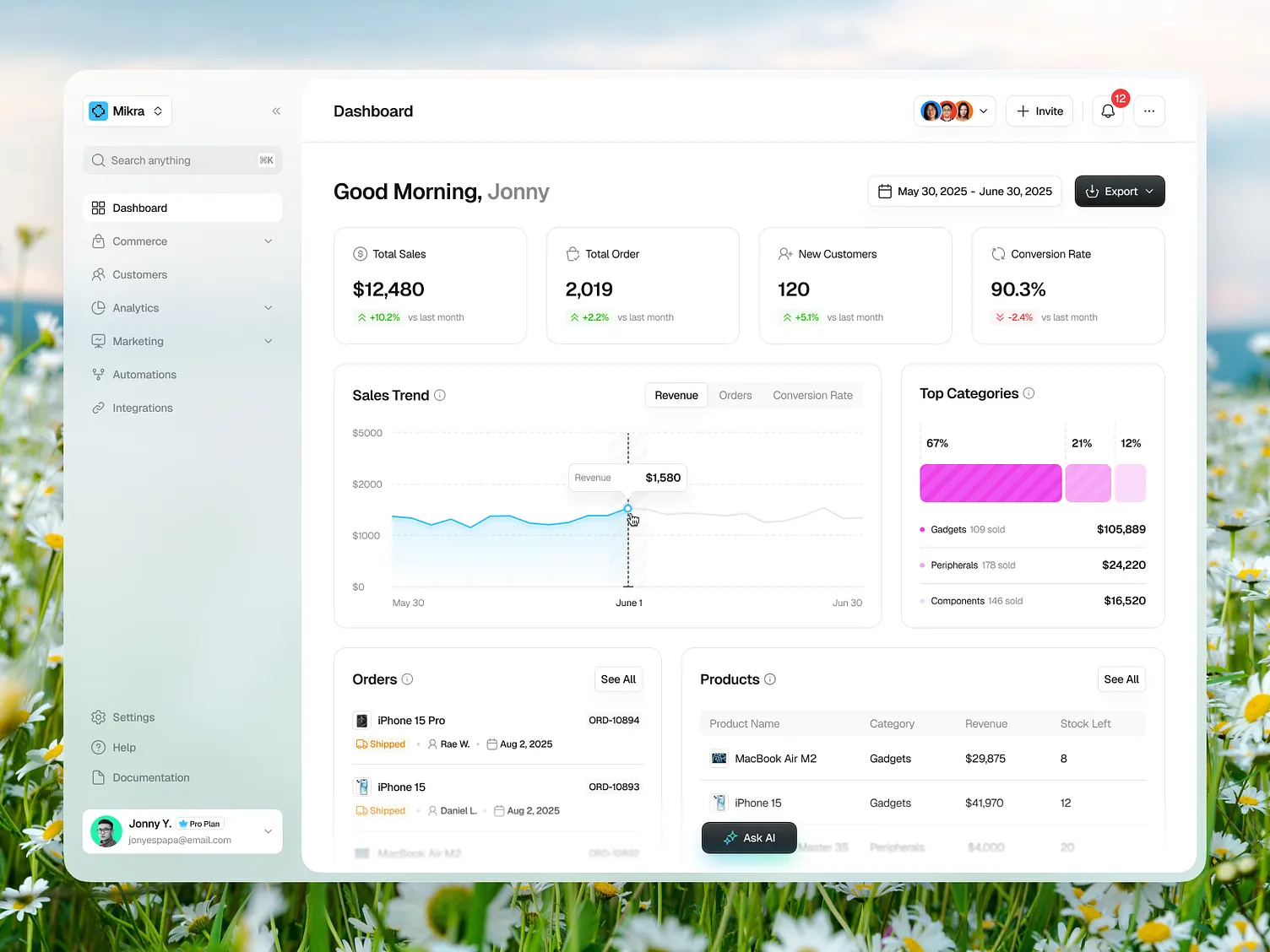Collapse the sidebar with the double-chevron icon
1270x952 pixels.
276,111
